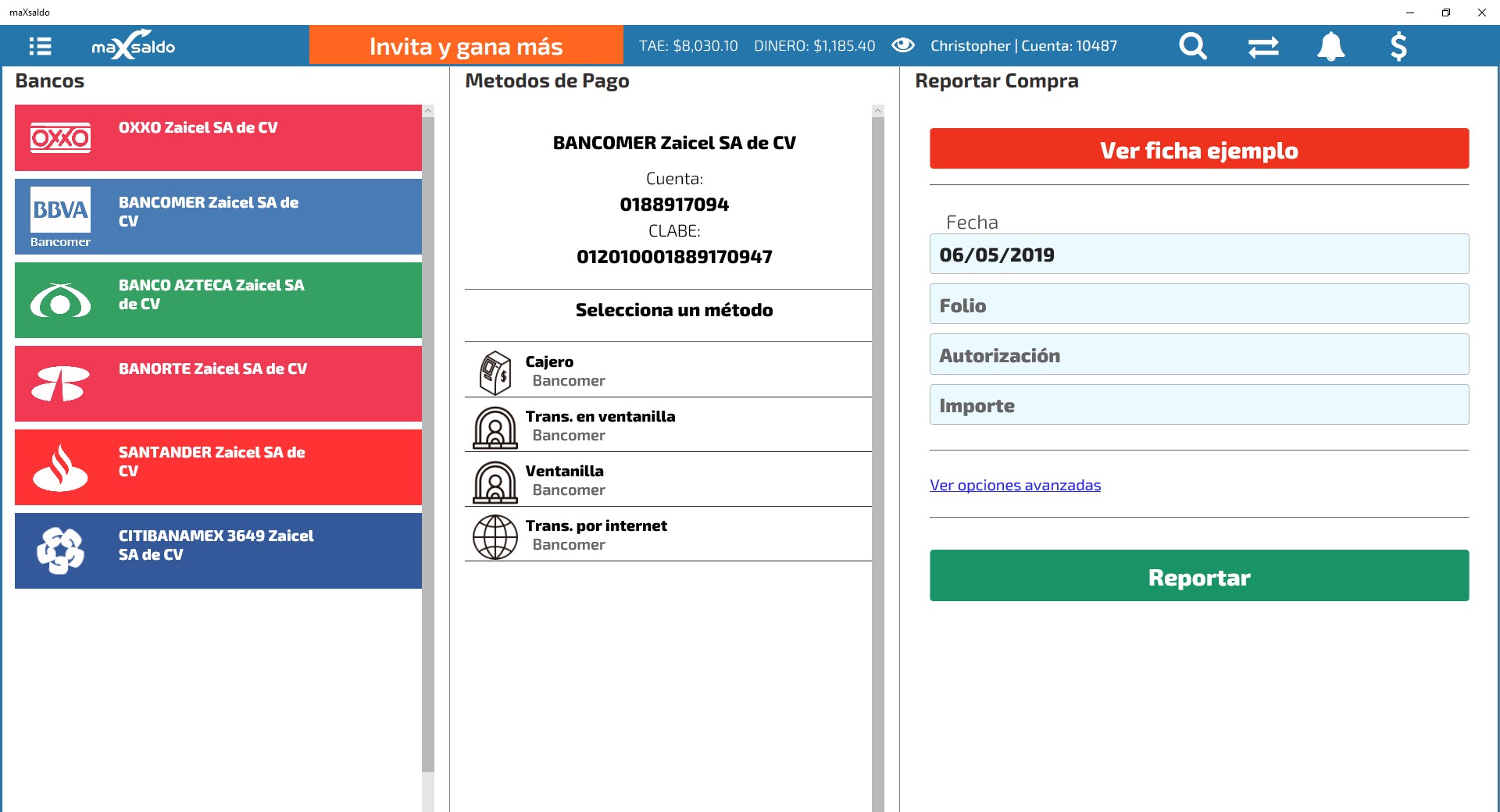
Task: Click scroll-up arrow of Bancos list
Action: [428, 111]
